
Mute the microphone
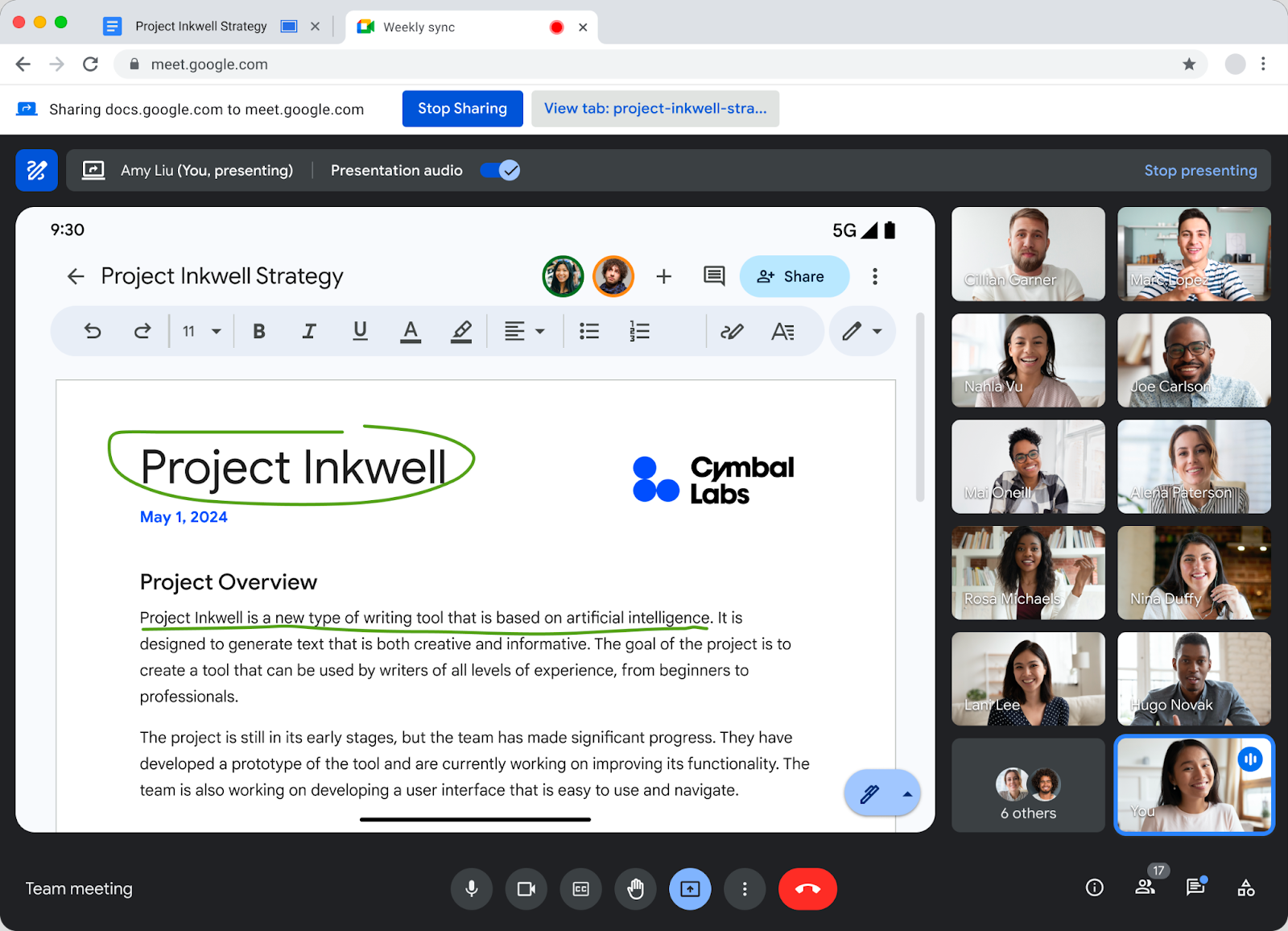(x=472, y=889)
